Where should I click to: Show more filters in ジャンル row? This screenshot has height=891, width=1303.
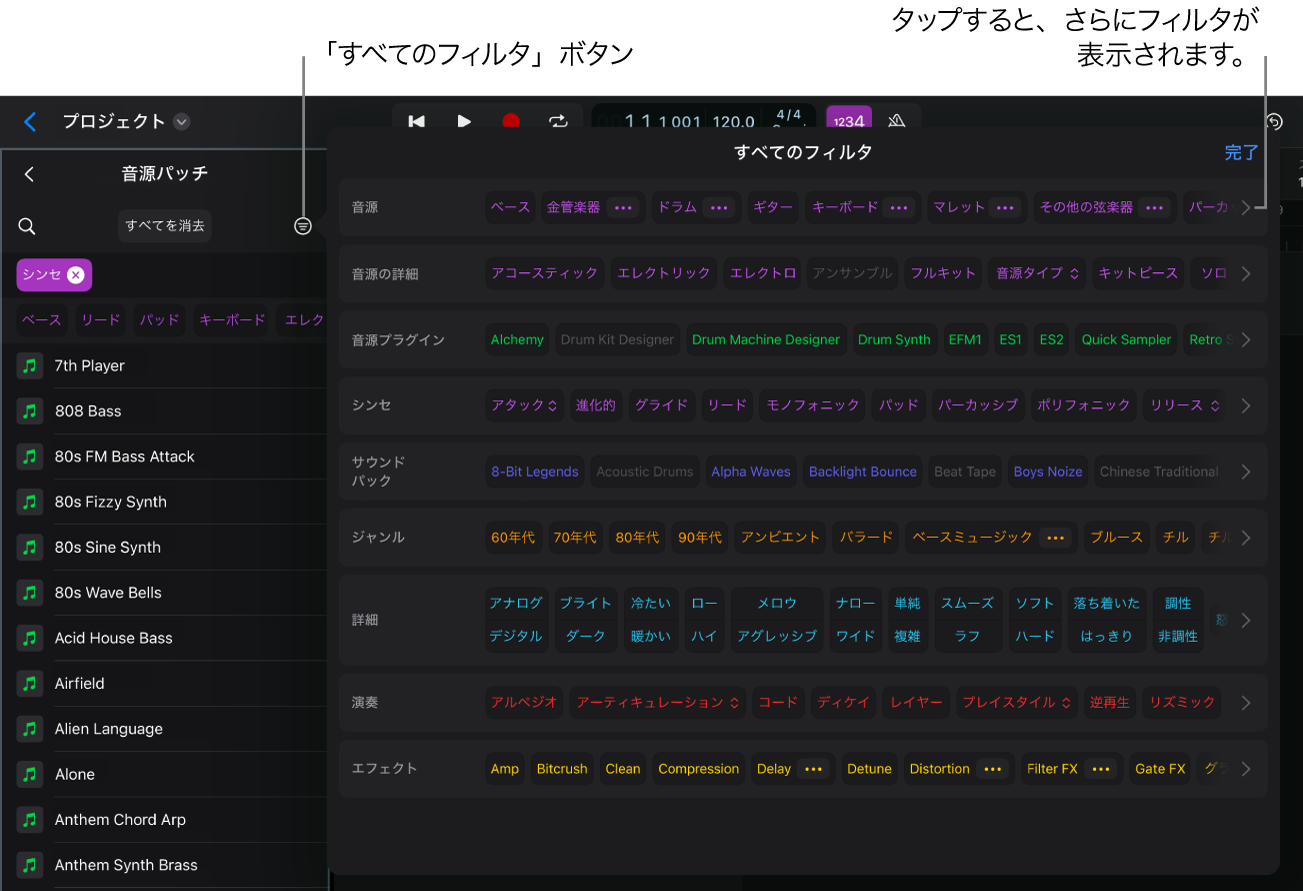tap(1246, 538)
